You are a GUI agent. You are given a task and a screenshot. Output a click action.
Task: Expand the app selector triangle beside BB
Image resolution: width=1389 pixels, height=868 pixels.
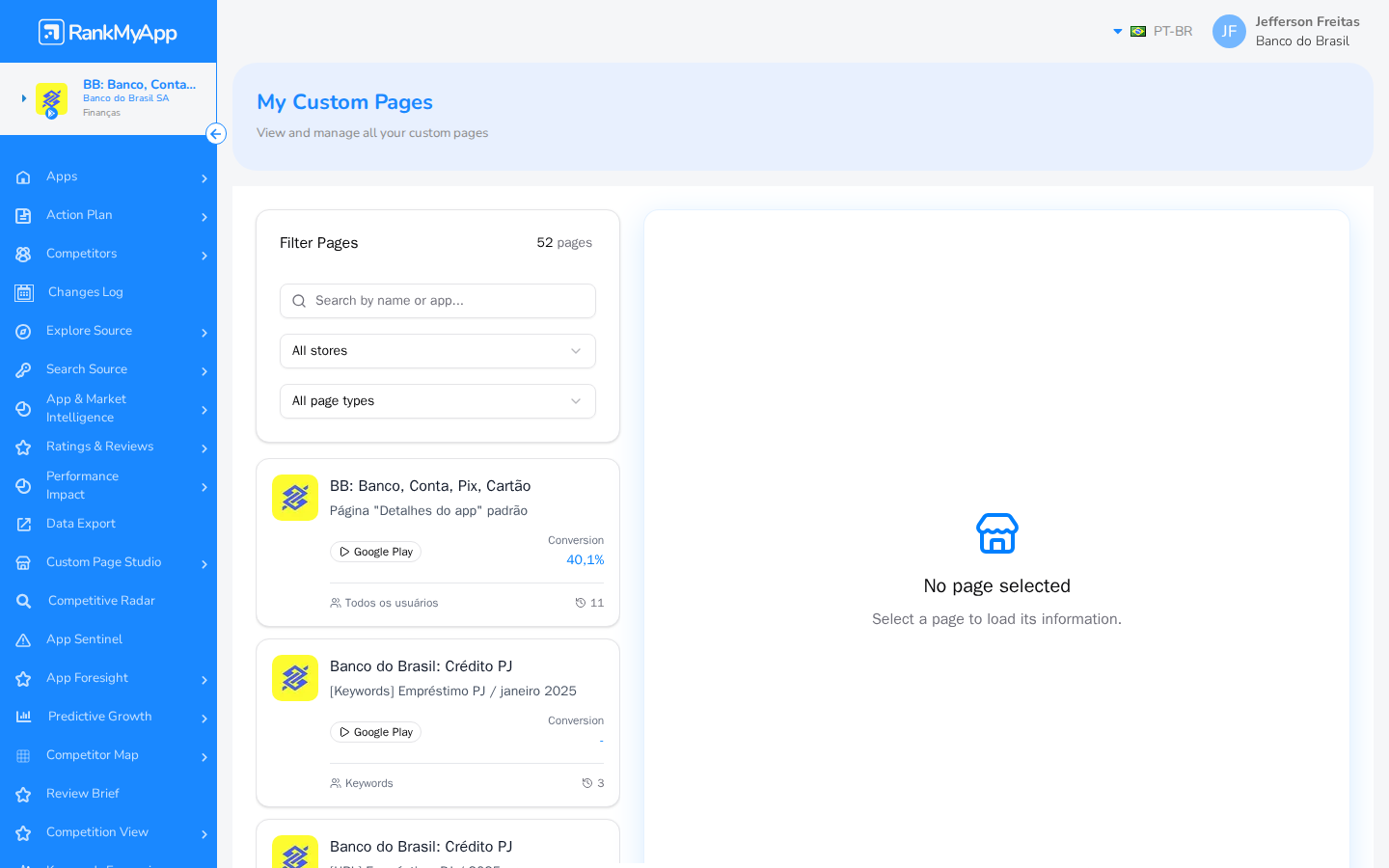[x=24, y=98]
